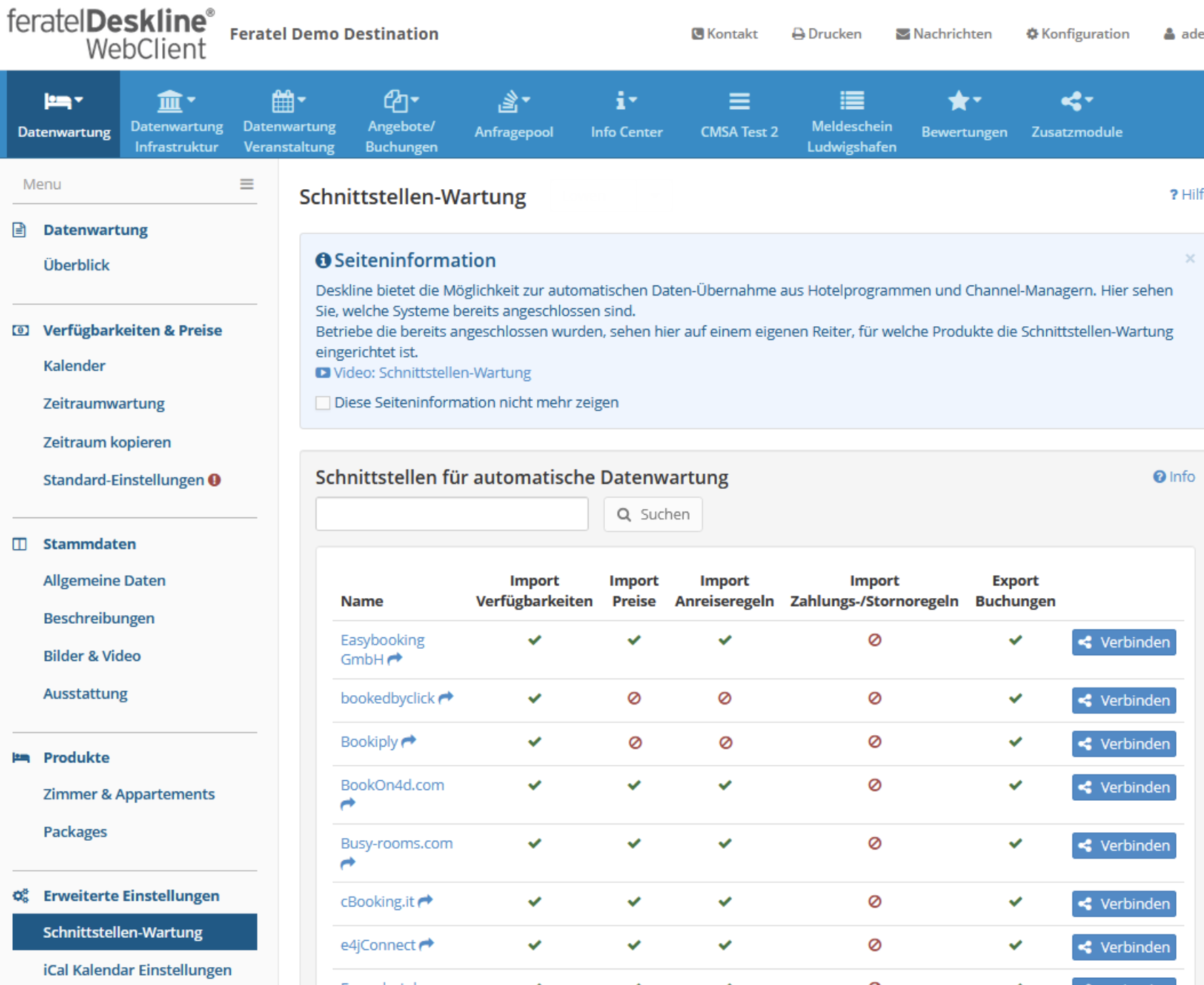Click Easybooking Zahlungs-/Stornoregeln blocked icon
The image size is (1204, 985).
point(874,640)
